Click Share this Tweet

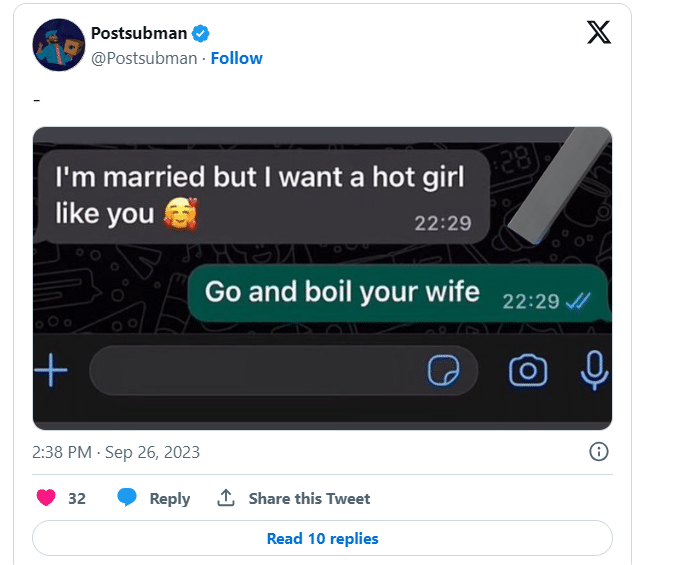(309, 499)
